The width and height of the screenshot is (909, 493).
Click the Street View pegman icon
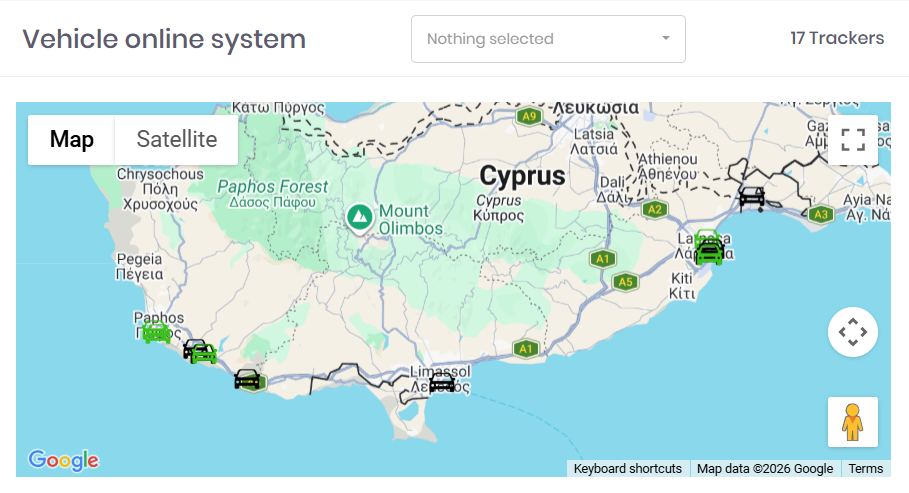(852, 422)
